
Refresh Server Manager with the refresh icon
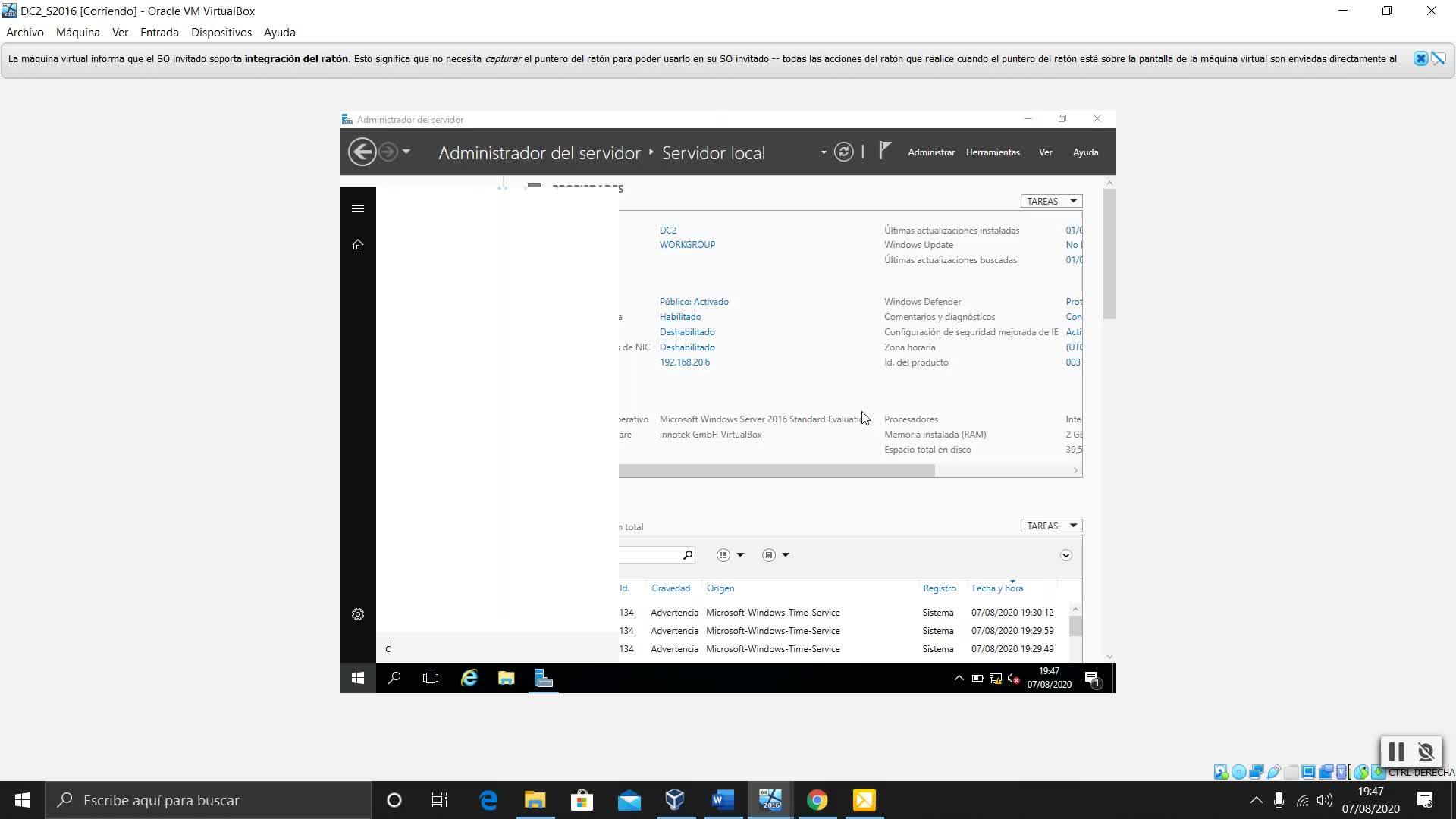pos(843,152)
